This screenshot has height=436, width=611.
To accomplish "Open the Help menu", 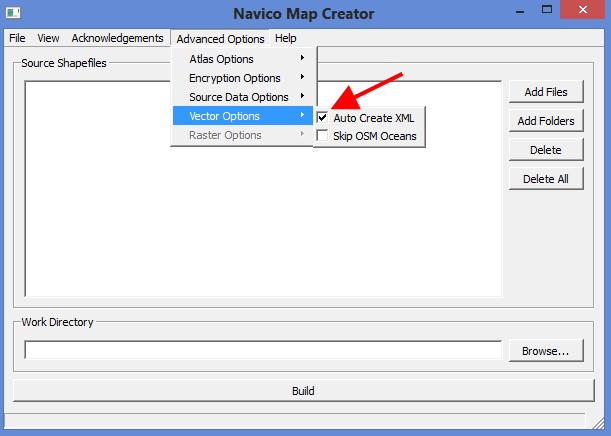I will click(x=286, y=38).
